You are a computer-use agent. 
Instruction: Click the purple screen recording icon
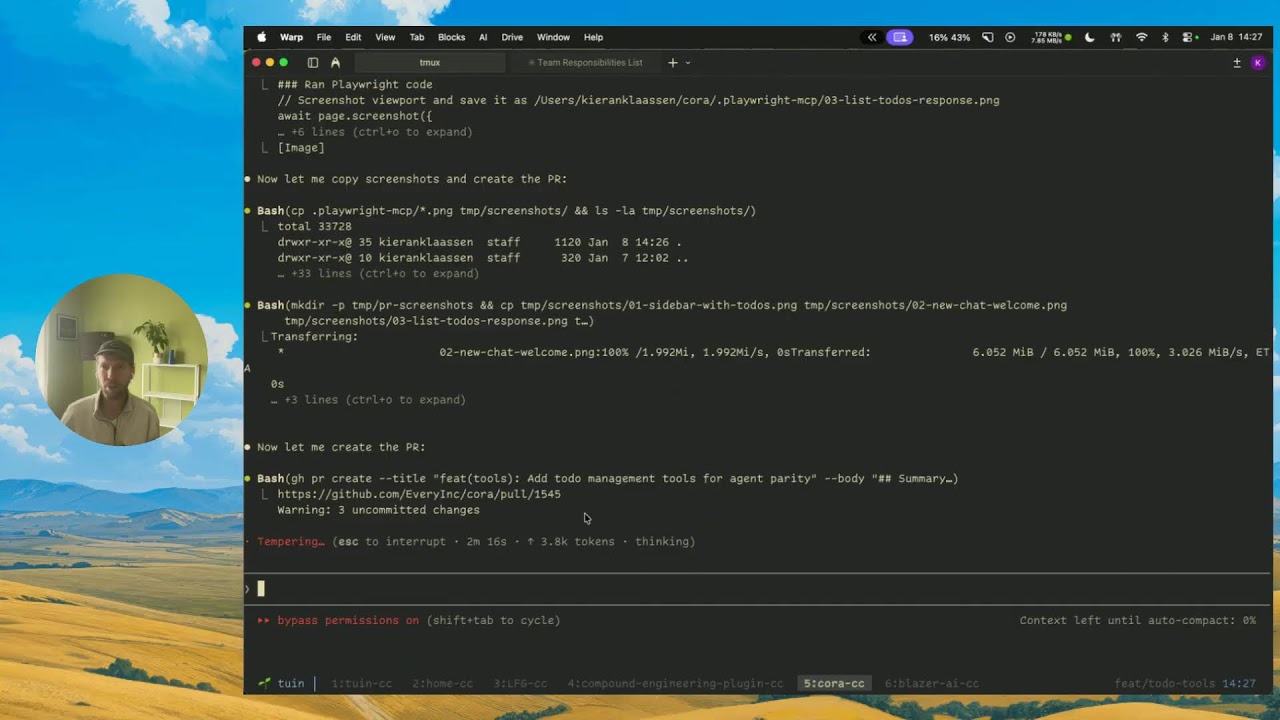[x=899, y=37]
